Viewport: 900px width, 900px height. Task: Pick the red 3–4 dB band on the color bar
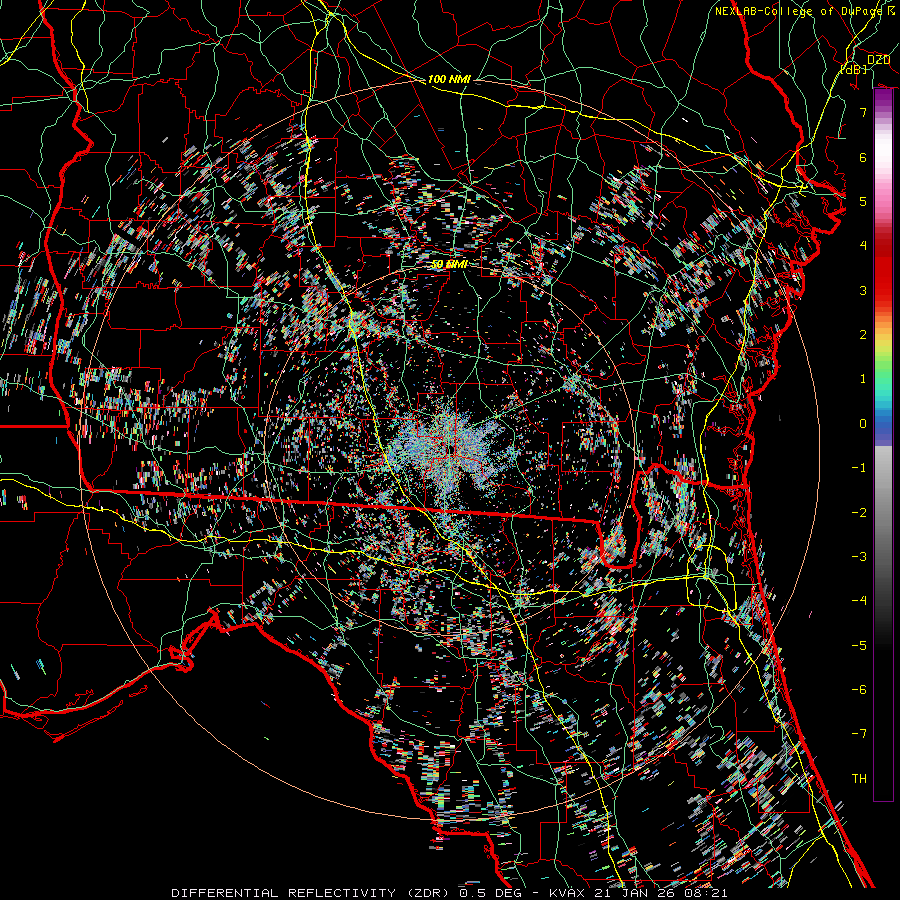[x=883, y=268]
